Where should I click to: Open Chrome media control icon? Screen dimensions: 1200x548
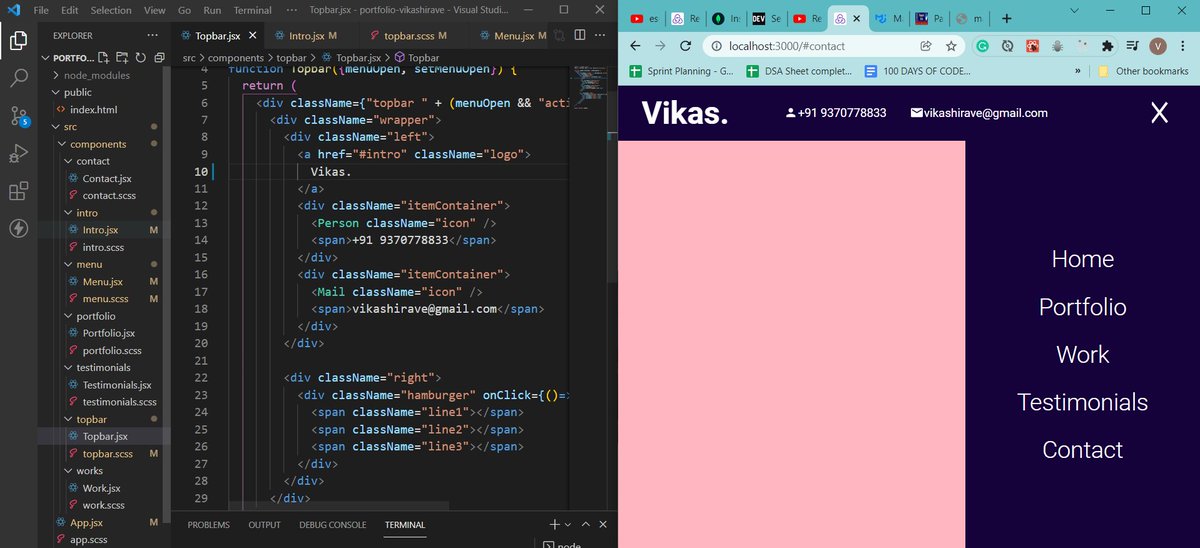click(1132, 46)
